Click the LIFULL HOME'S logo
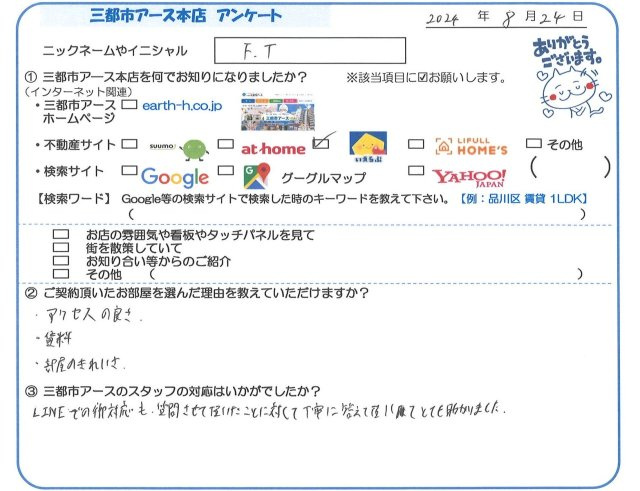Screen dimensions: 640x491 [x=471, y=146]
